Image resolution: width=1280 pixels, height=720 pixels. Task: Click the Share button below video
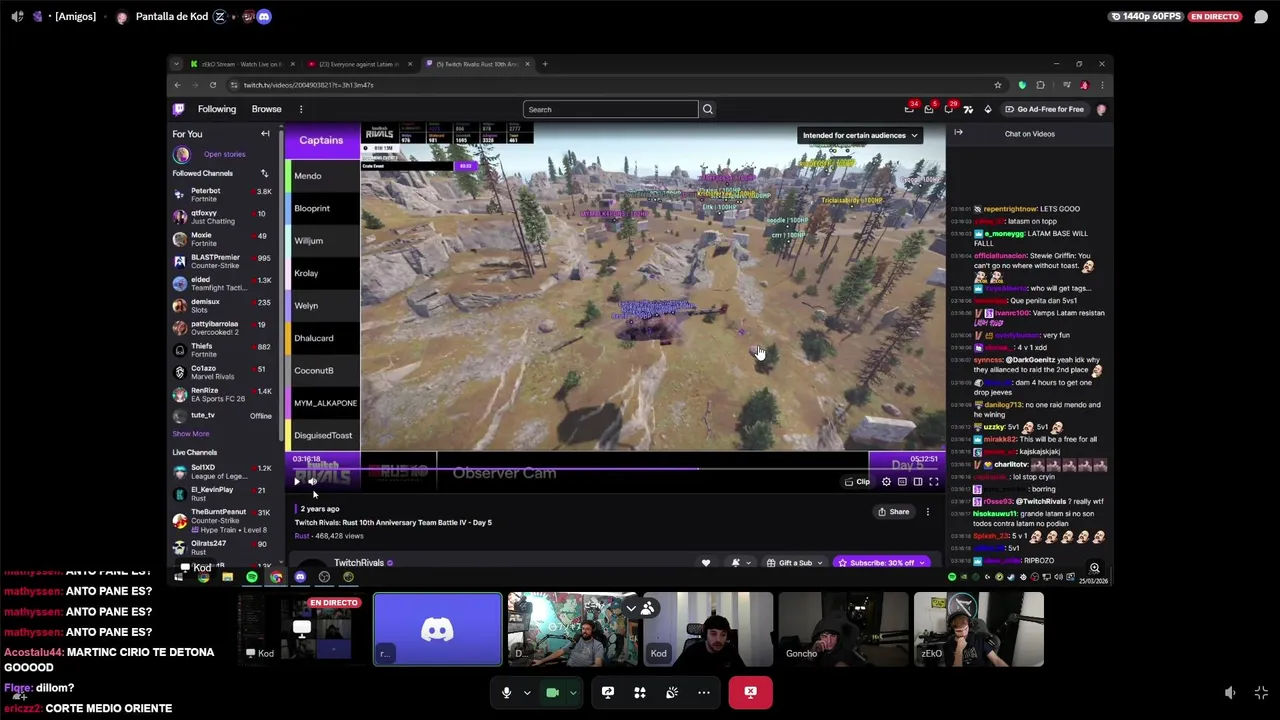point(894,512)
